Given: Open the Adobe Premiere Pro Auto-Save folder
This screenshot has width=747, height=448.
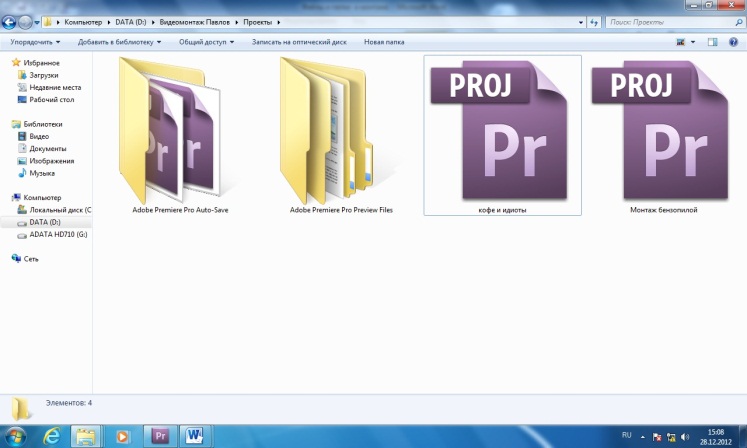Looking at the screenshot, I should (x=180, y=135).
